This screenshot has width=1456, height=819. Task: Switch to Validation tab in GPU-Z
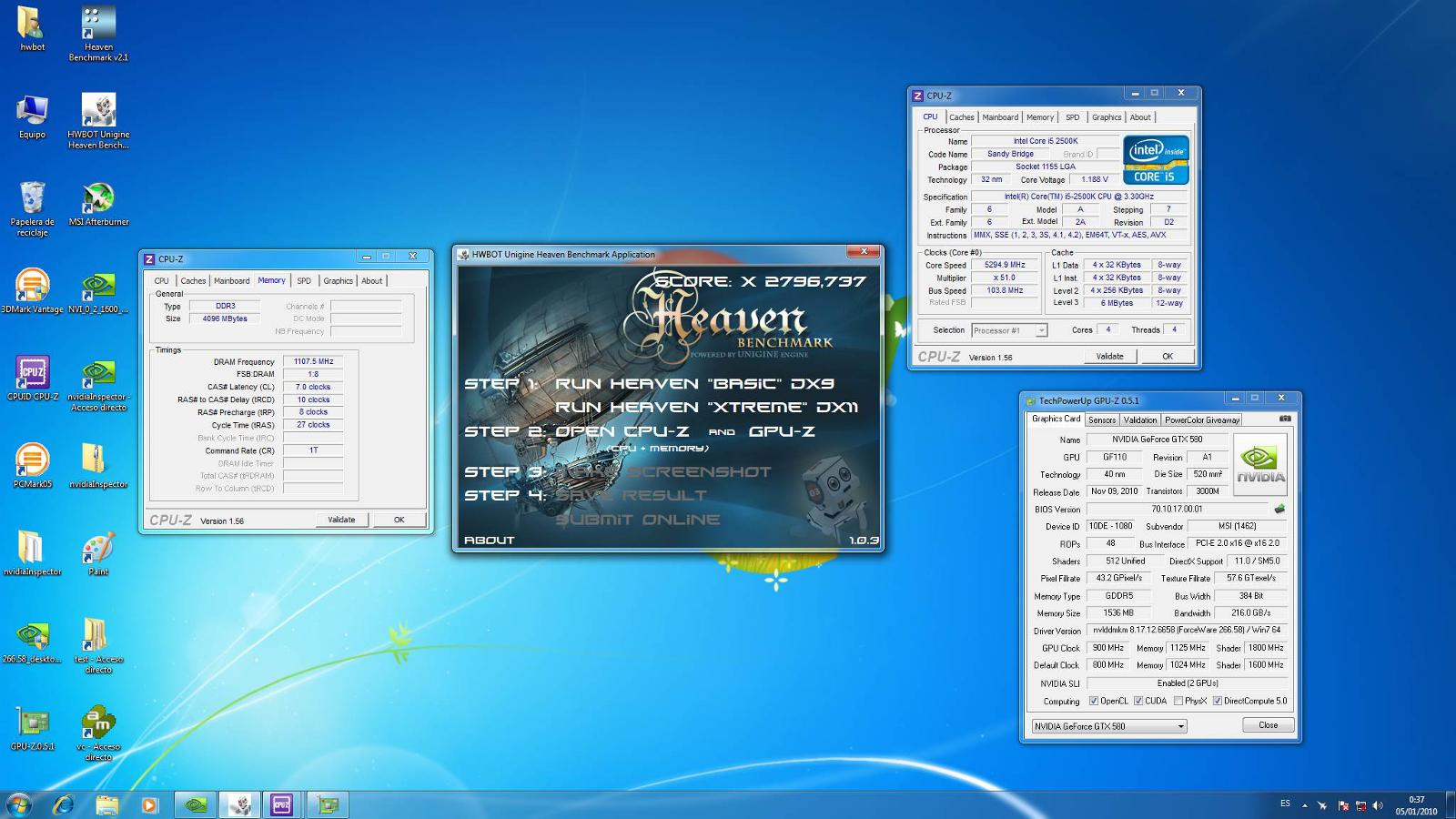[x=1139, y=420]
